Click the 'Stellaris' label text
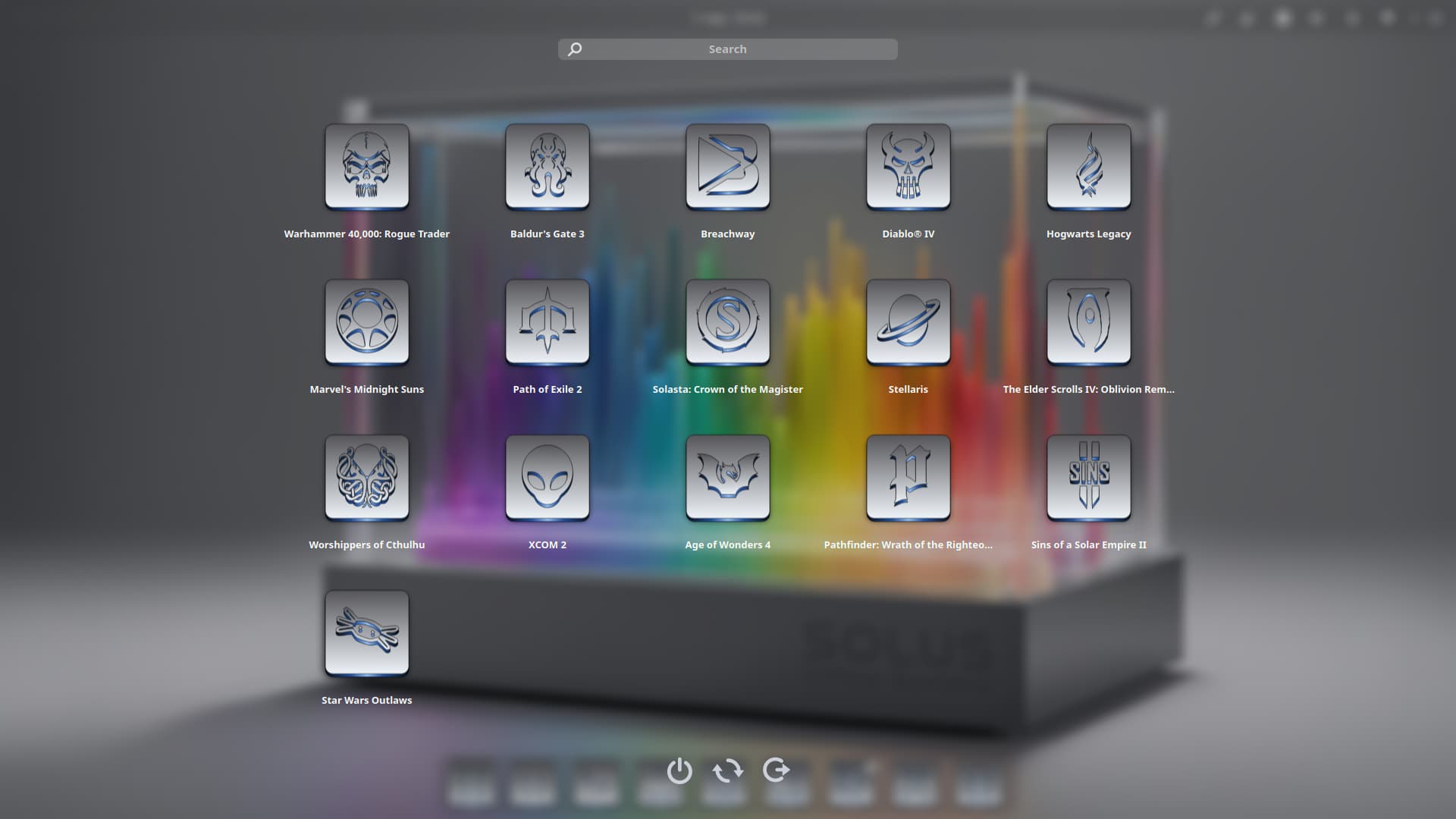The height and width of the screenshot is (819, 1456). tap(908, 389)
